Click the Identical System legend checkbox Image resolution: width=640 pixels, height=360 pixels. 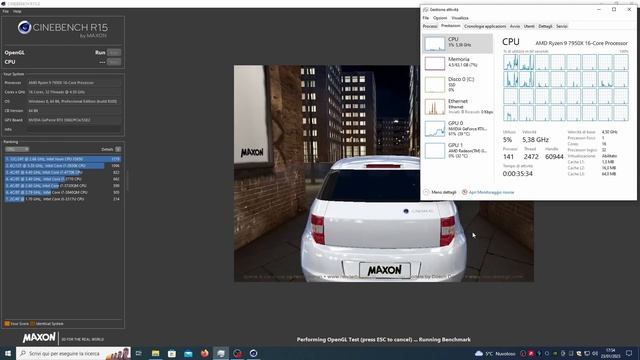tap(33, 324)
